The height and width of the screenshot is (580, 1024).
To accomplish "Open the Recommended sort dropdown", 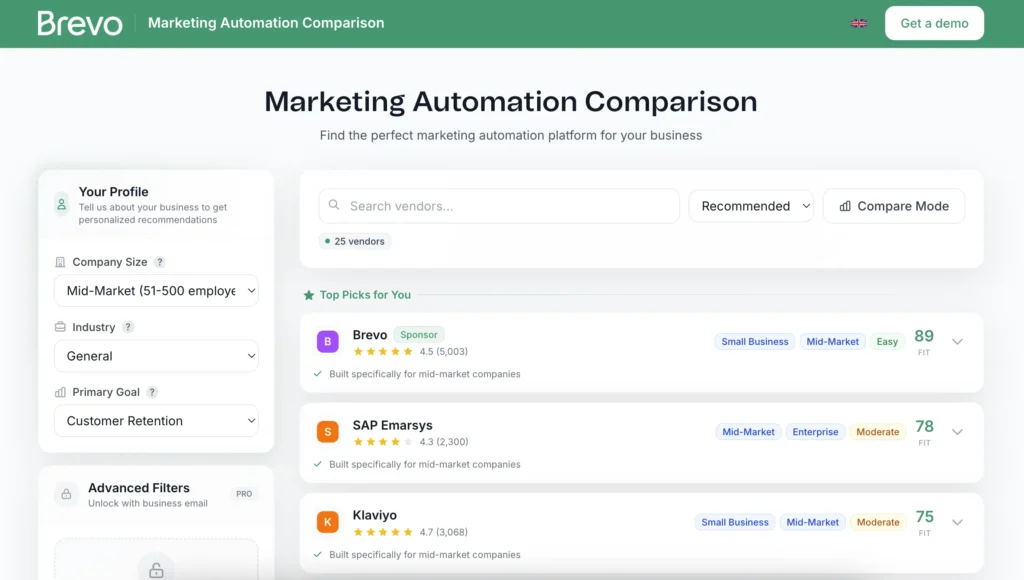I will click(750, 205).
